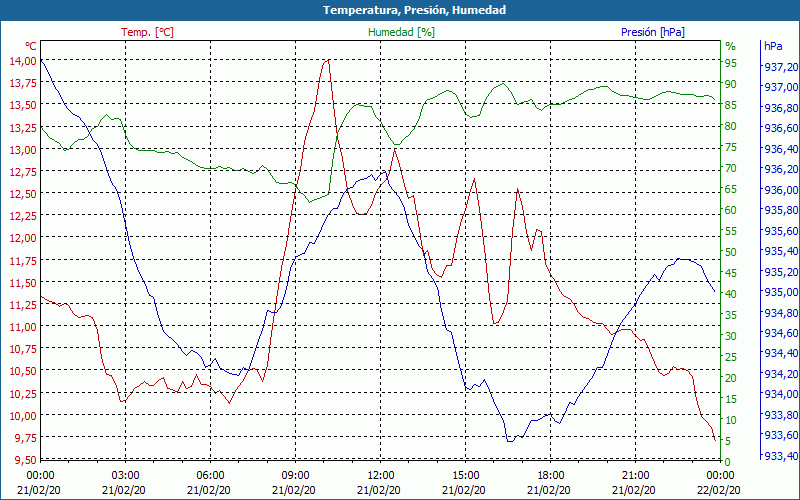Click temperature axis value '13,00'
This screenshot has width=800, height=500.
coord(22,149)
